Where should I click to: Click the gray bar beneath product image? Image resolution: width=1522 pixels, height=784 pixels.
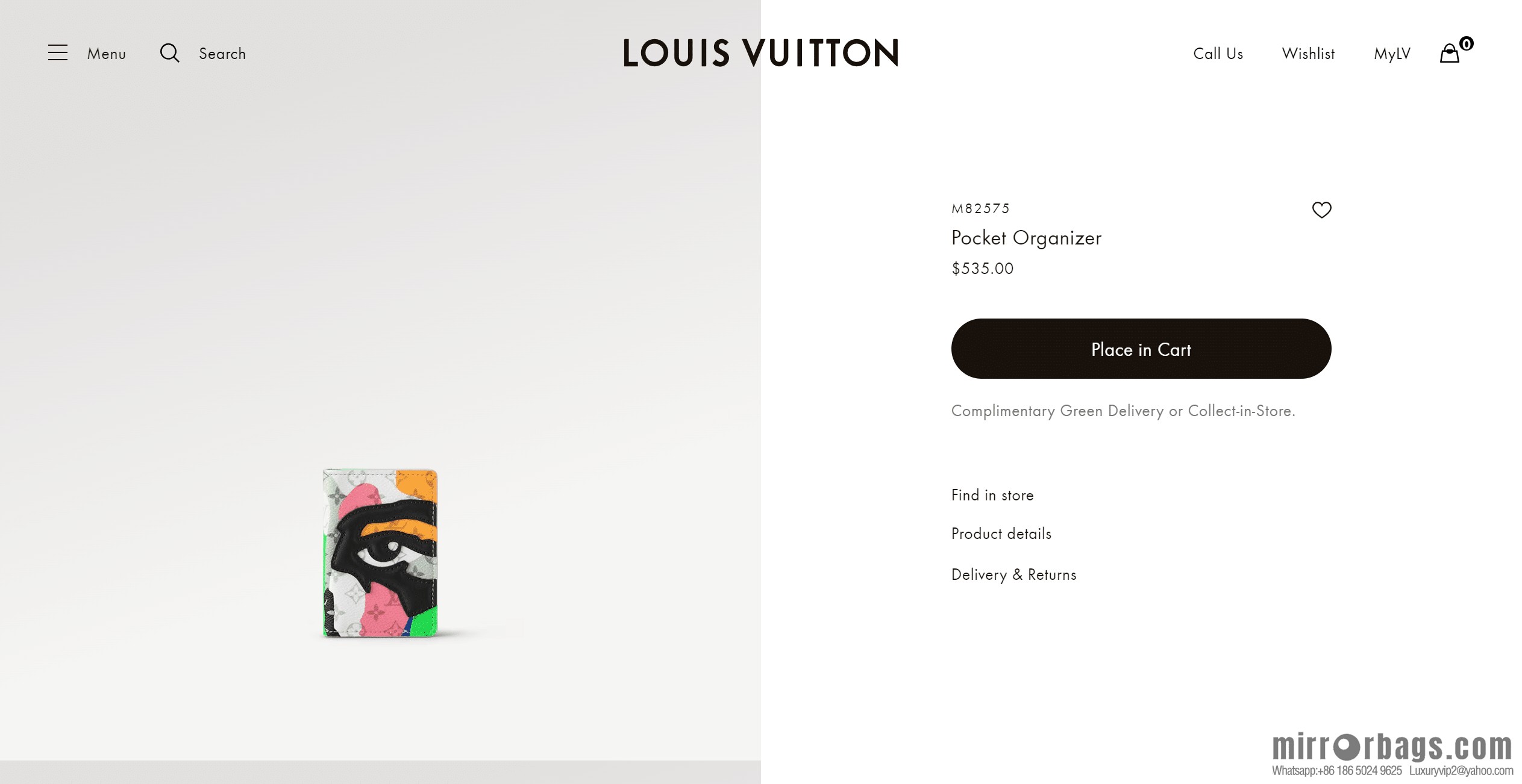[x=380, y=772]
